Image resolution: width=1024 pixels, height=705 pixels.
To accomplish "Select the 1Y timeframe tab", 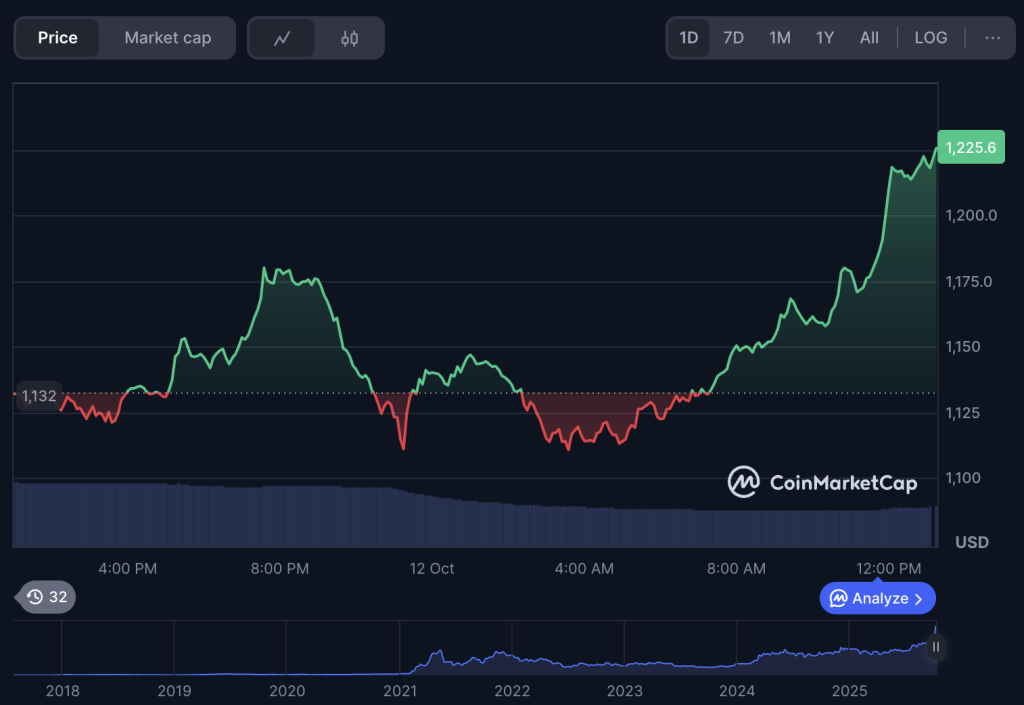I will (824, 37).
